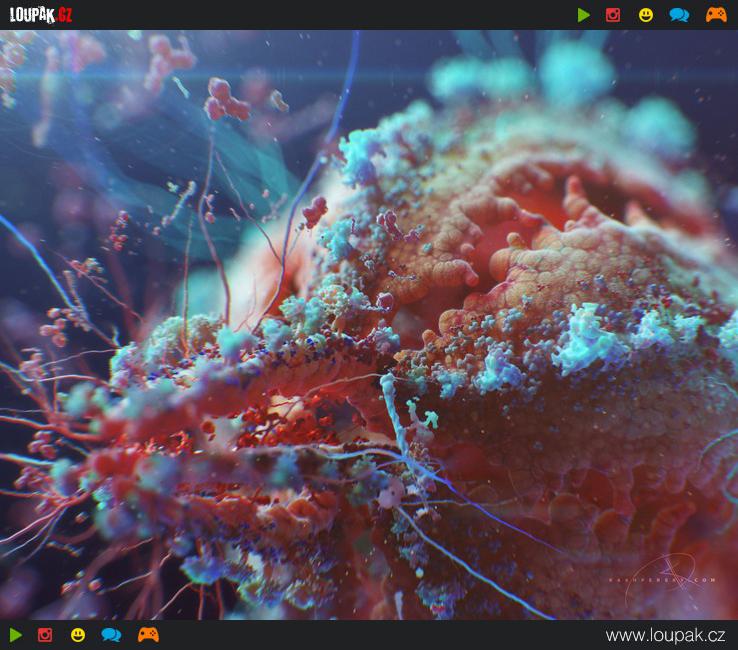Click the orange gamepad icon in the top bar
This screenshot has height=650, width=738.
pyautogui.click(x=716, y=15)
